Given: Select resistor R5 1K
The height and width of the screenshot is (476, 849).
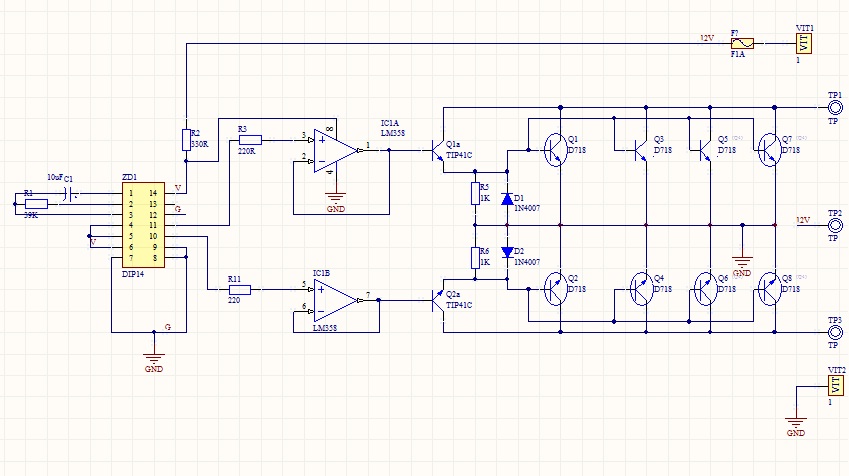Looking at the screenshot, I should (x=475, y=193).
